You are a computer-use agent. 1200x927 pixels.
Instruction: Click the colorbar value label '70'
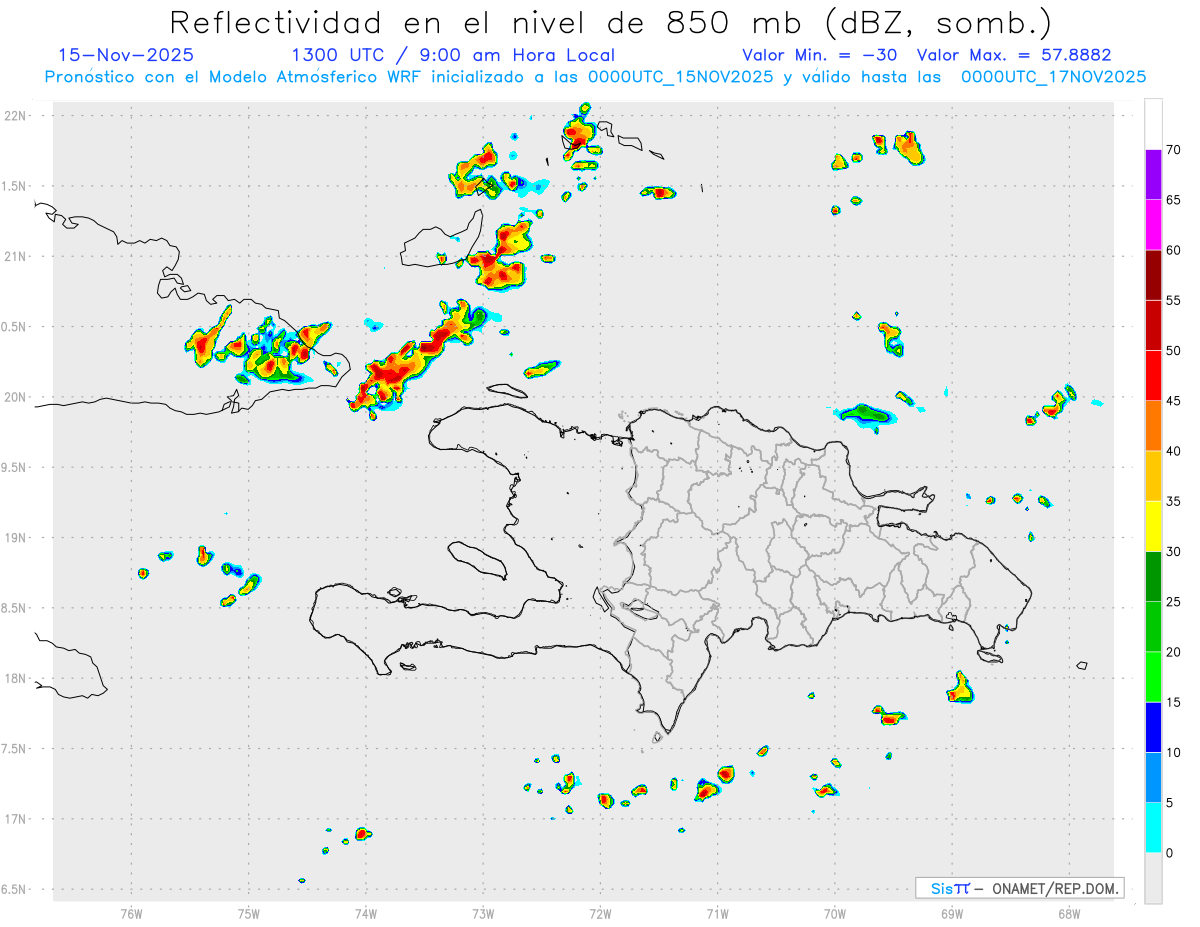coord(1174,149)
